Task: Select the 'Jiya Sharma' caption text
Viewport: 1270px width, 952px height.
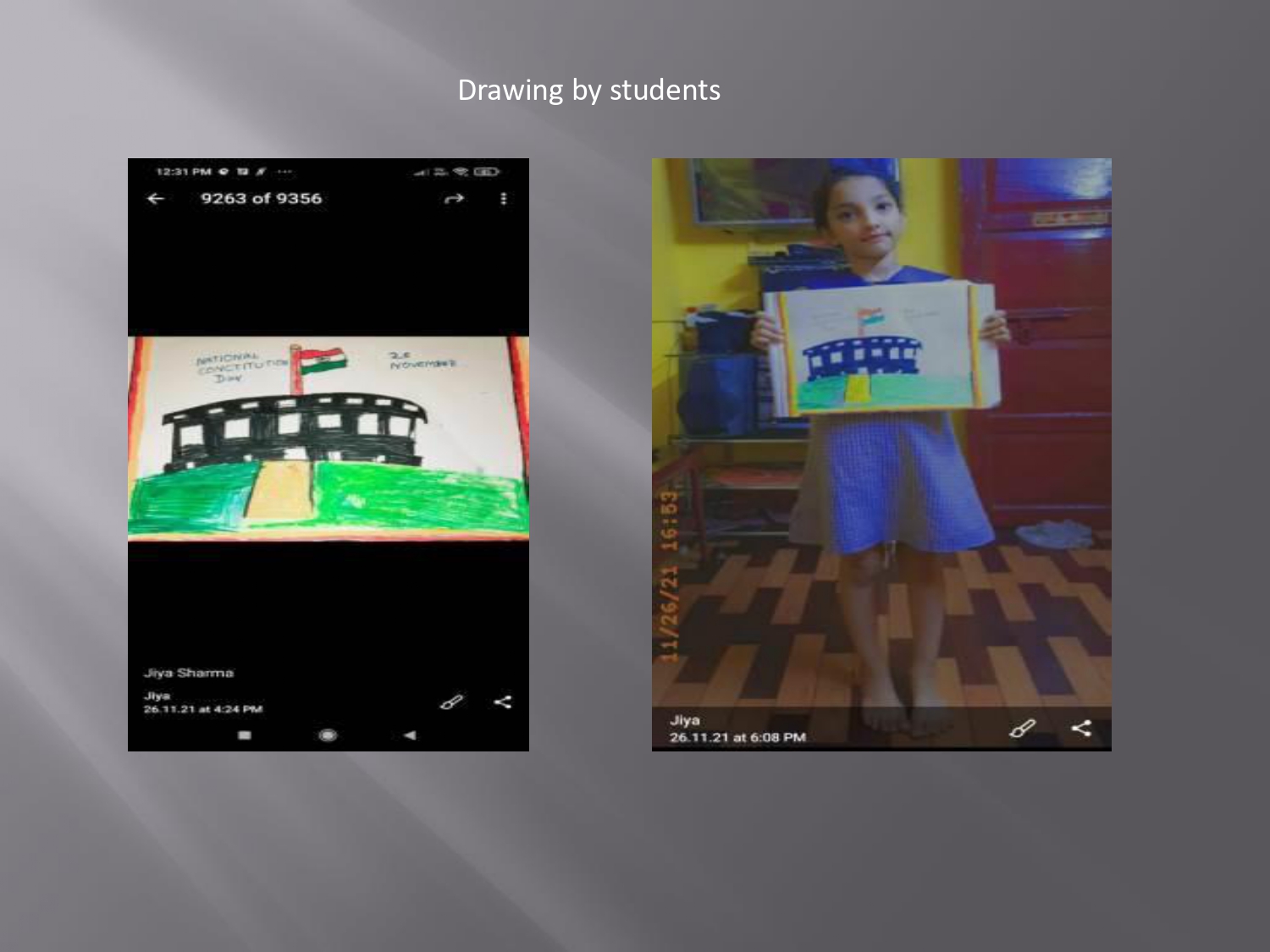Action: click(x=188, y=673)
